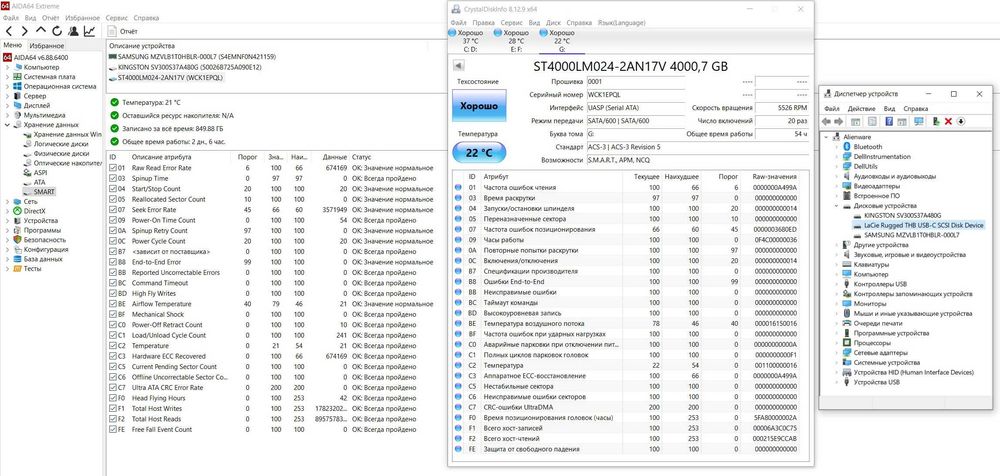Viewport: 1000px width, 476px height.
Task: Open the Сервис menu in CrystalDiskInfo
Action: click(x=511, y=22)
